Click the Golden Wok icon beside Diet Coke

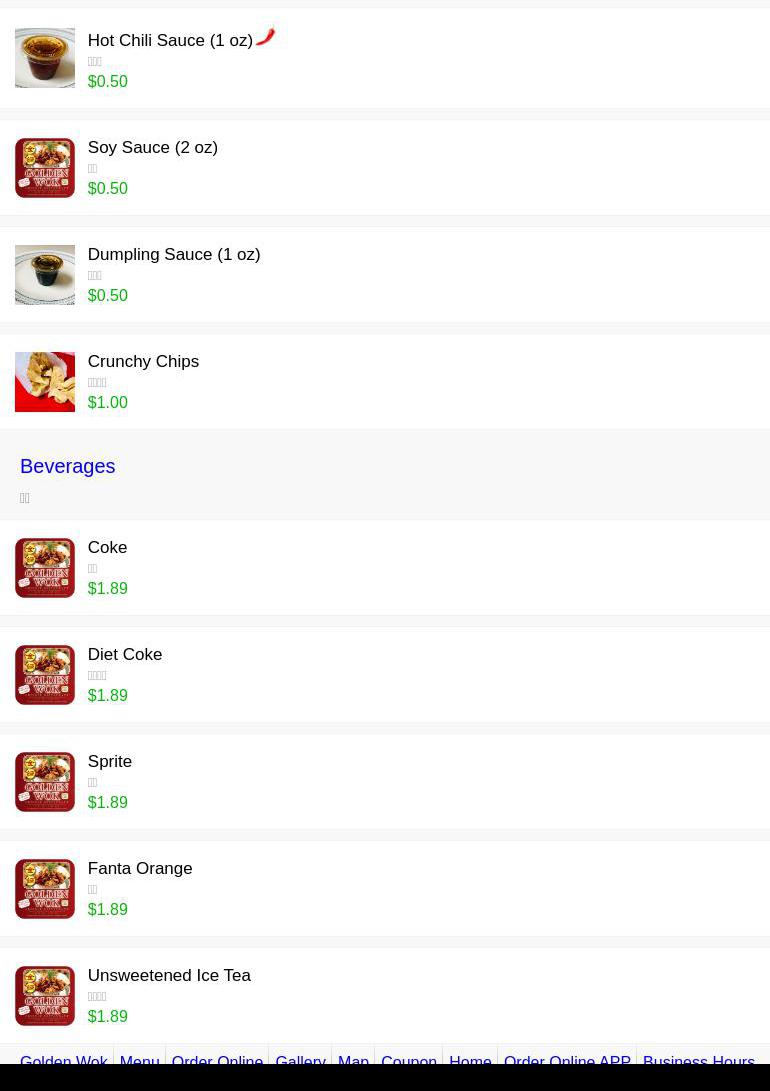(45, 675)
